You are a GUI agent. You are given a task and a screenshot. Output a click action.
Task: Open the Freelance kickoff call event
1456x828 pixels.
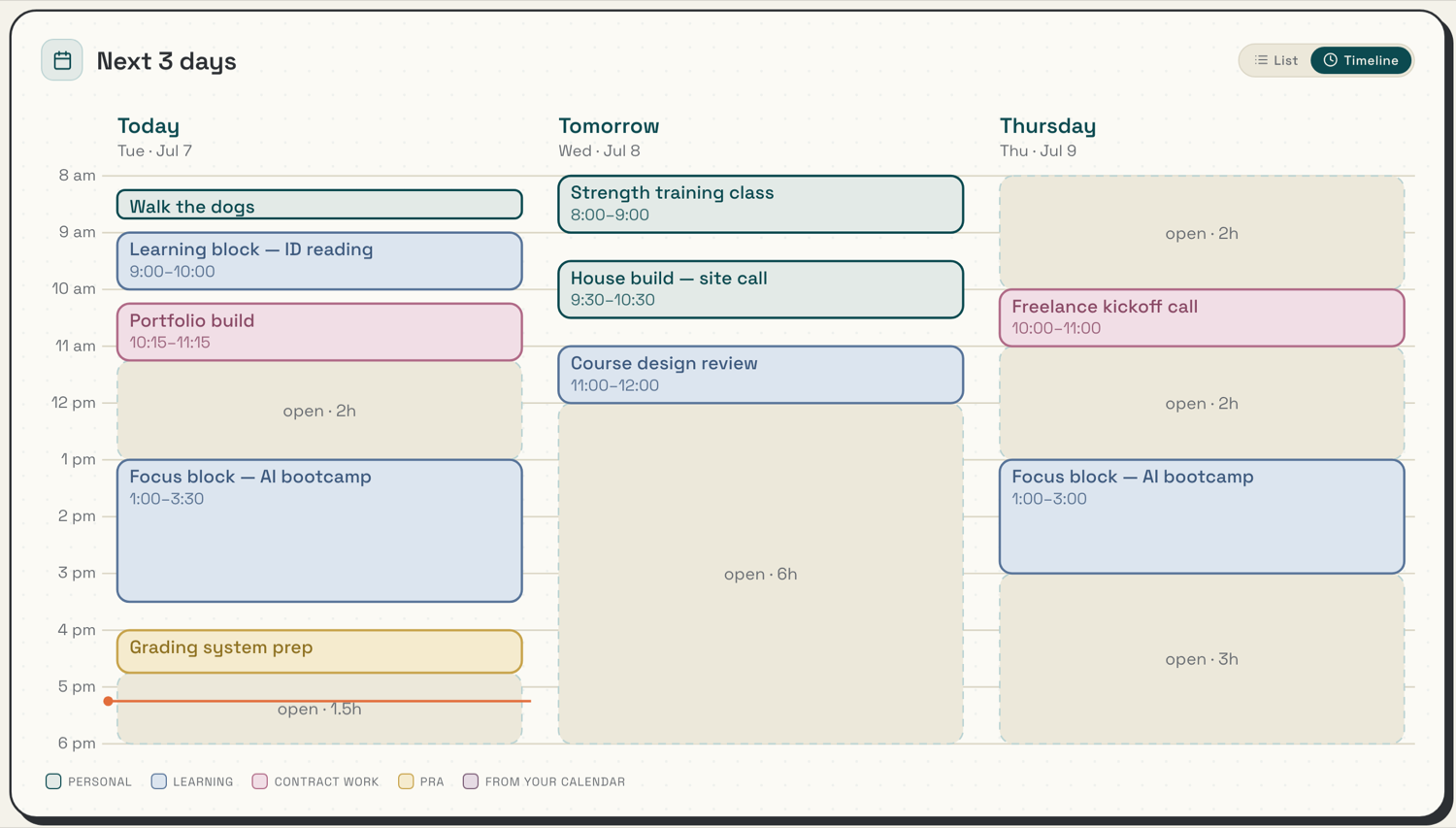tap(1202, 317)
